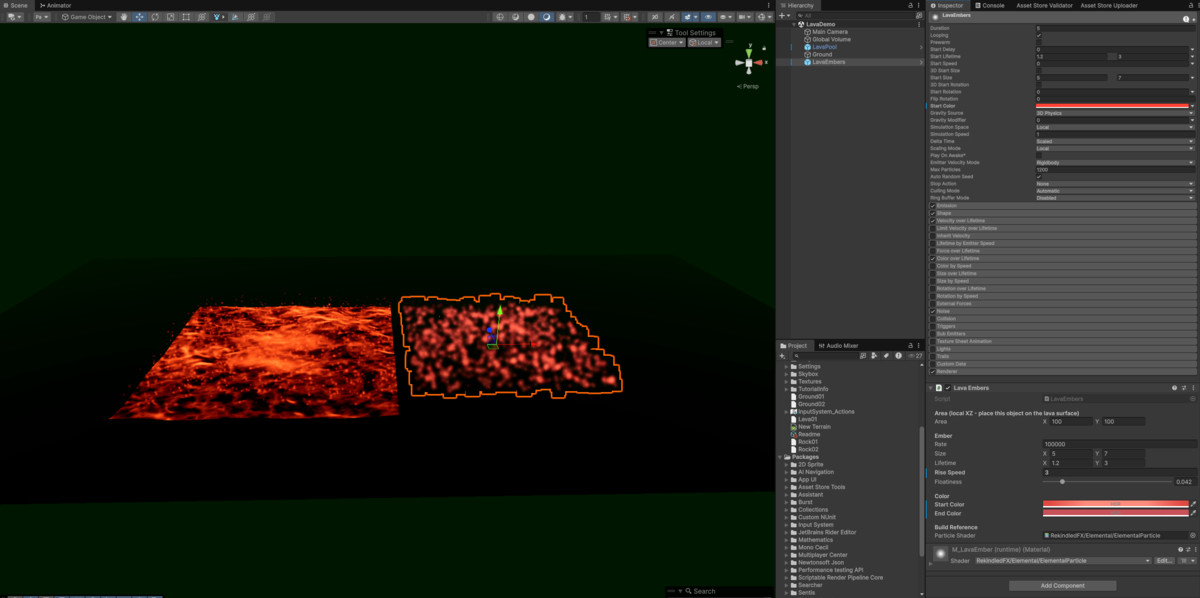Image resolution: width=1200 pixels, height=598 pixels.
Task: Expand the Settings folder in Project
Action: pyautogui.click(x=786, y=366)
